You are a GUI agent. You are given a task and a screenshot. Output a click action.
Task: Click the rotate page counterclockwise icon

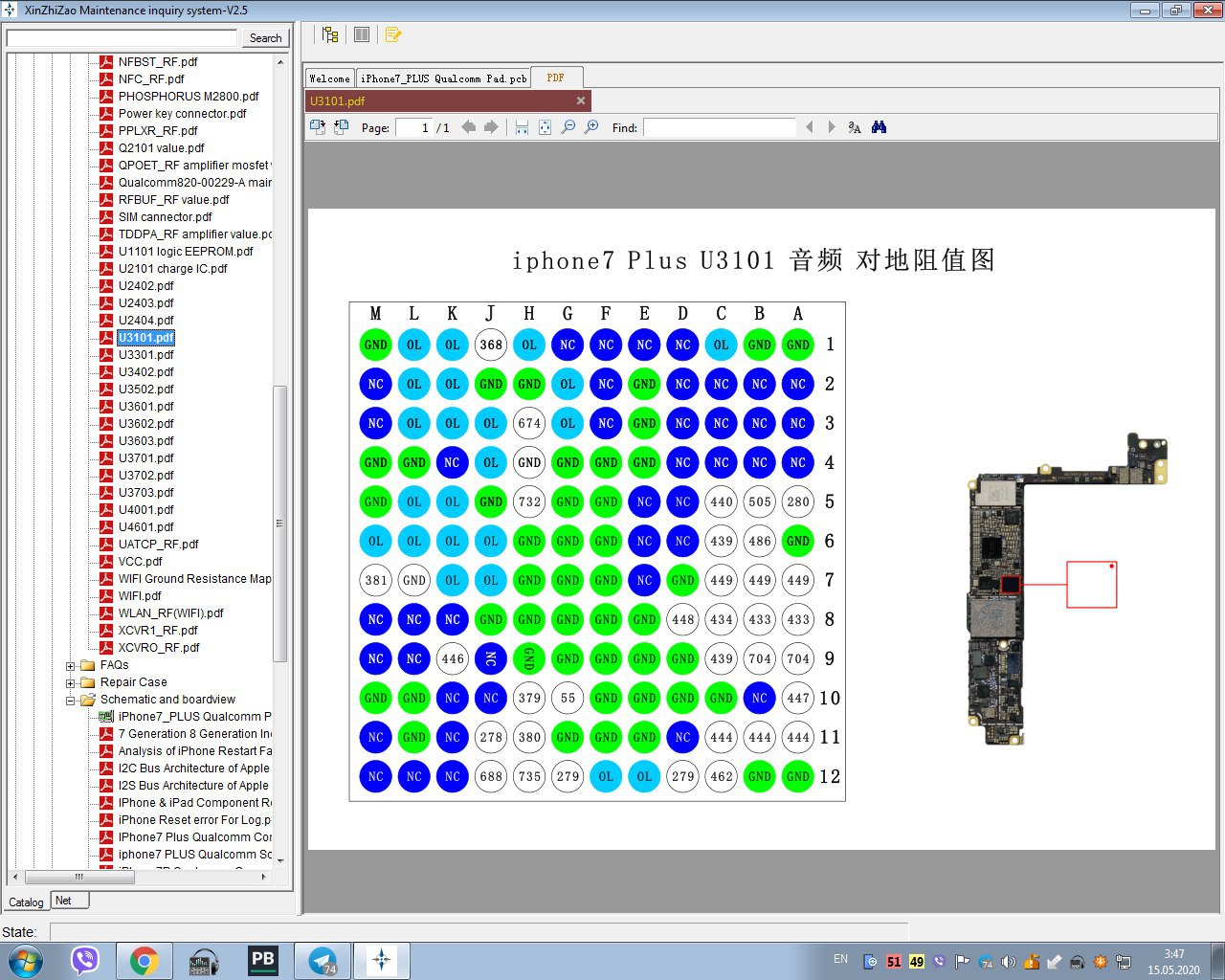[x=341, y=126]
